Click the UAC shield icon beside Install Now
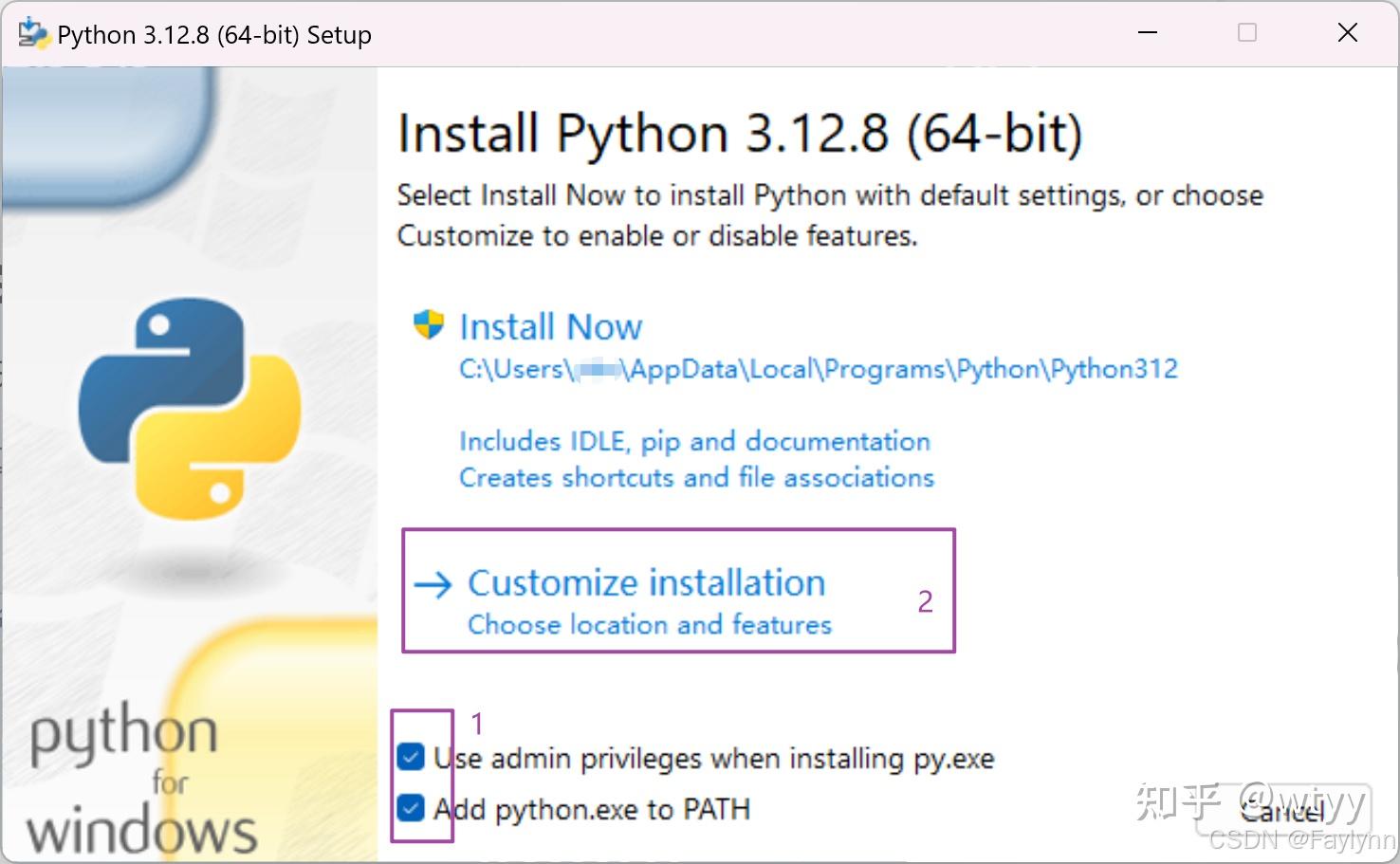Viewport: 1400px width, 864px height. (x=429, y=324)
